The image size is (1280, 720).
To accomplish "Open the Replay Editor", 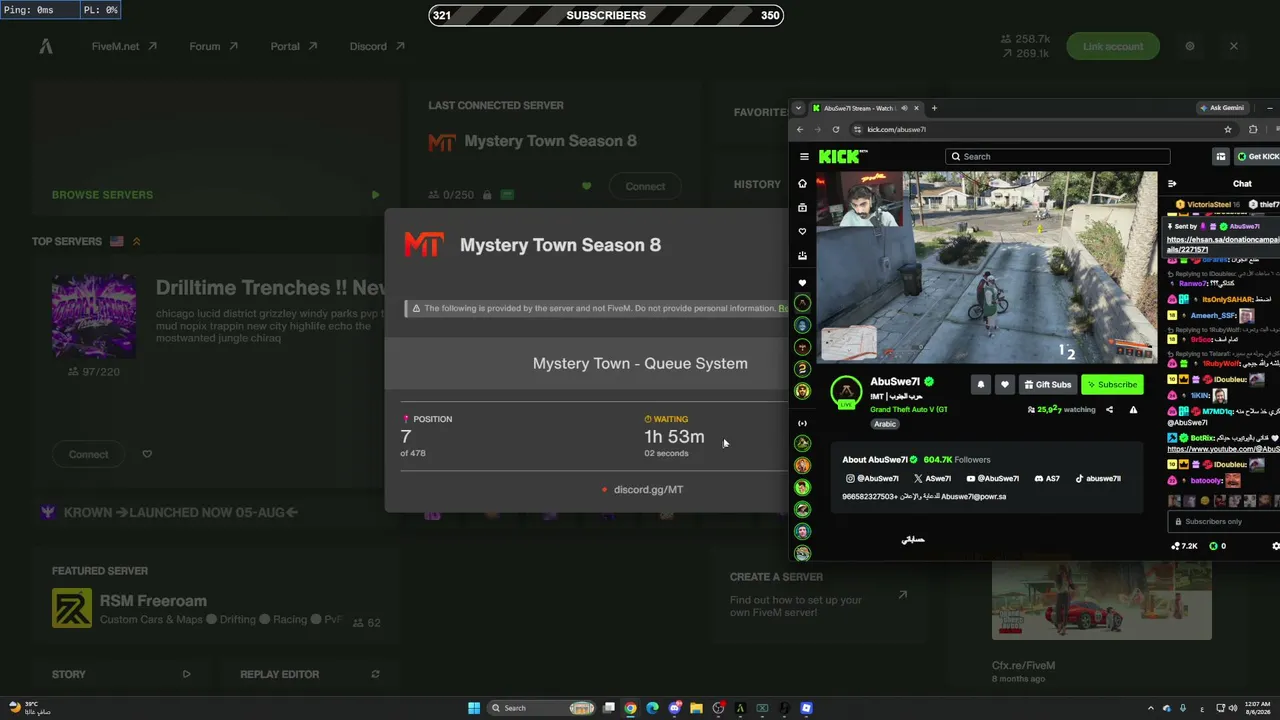I will click(x=279, y=674).
